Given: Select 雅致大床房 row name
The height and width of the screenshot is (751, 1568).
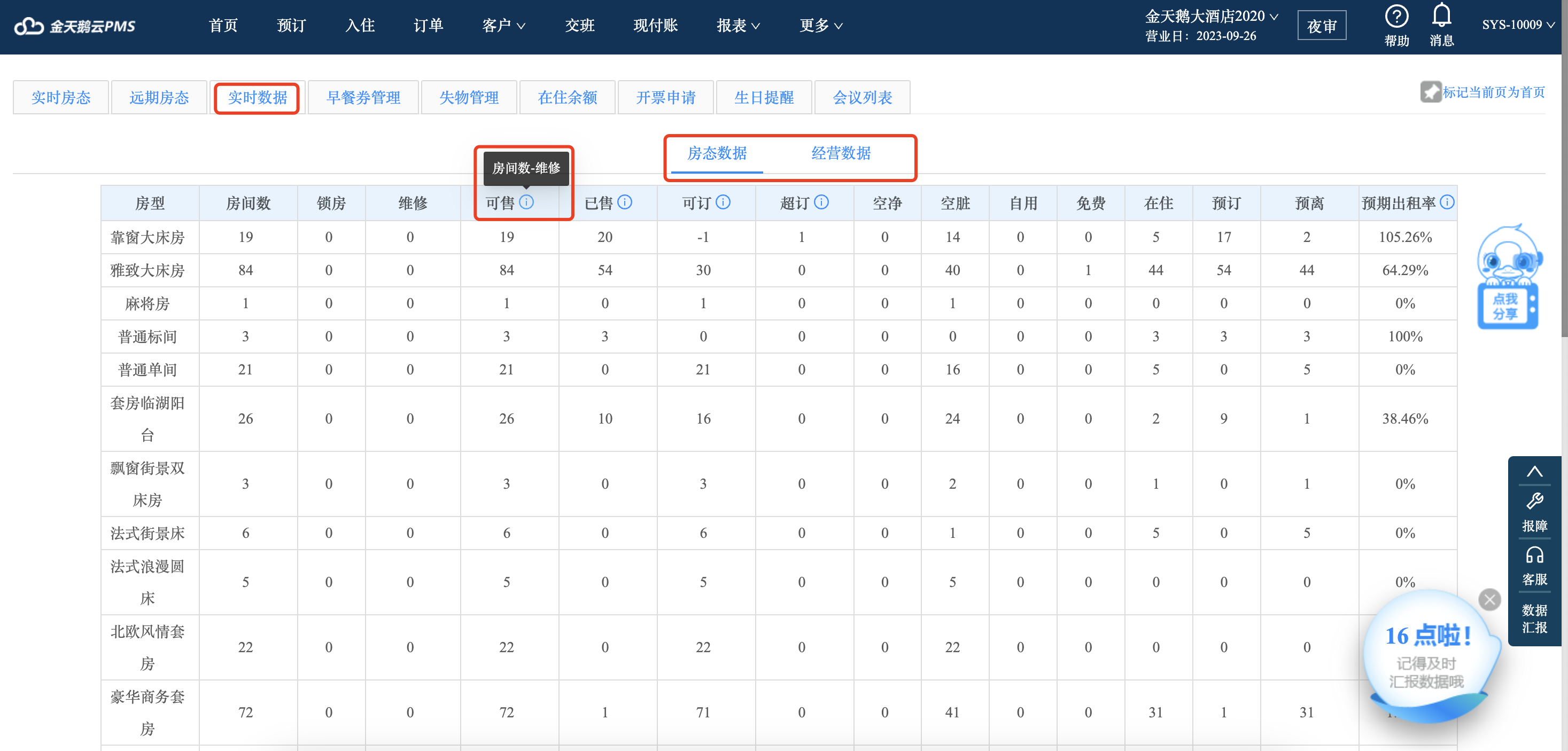Looking at the screenshot, I should 148,270.
